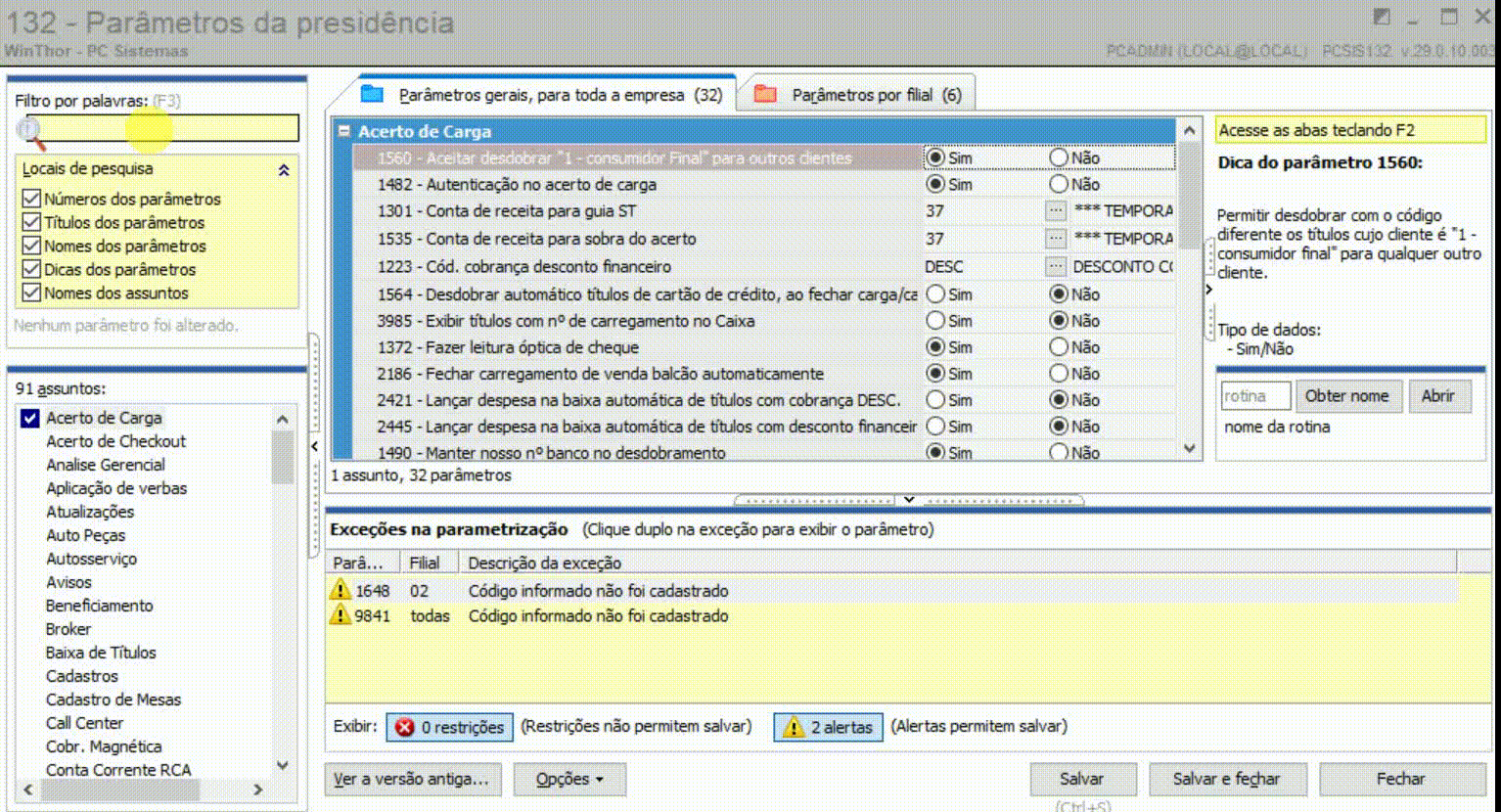Select Não for parameter 1482
The width and height of the screenshot is (1501, 812).
[1059, 184]
